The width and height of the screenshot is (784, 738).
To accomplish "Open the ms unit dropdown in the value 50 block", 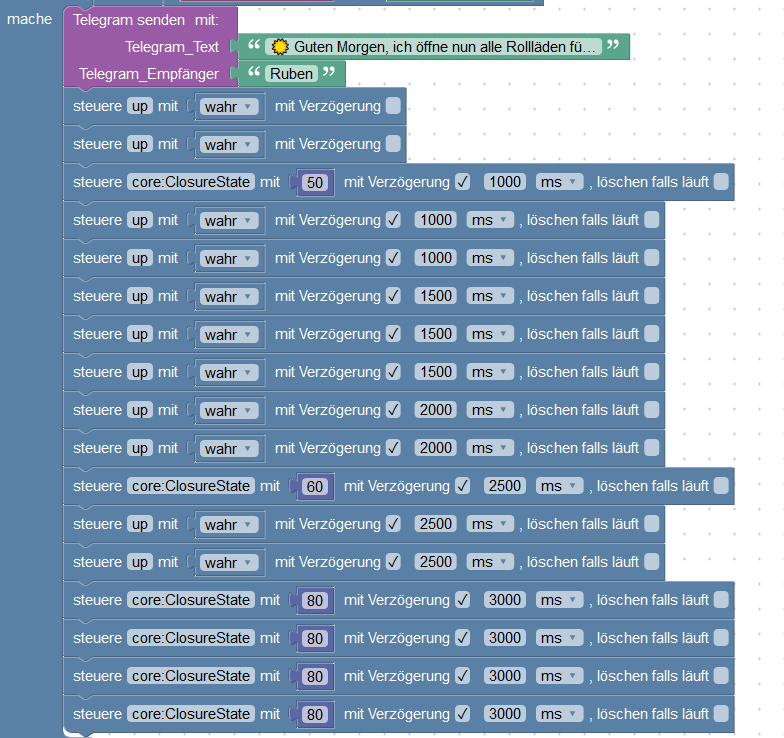I will [x=560, y=182].
